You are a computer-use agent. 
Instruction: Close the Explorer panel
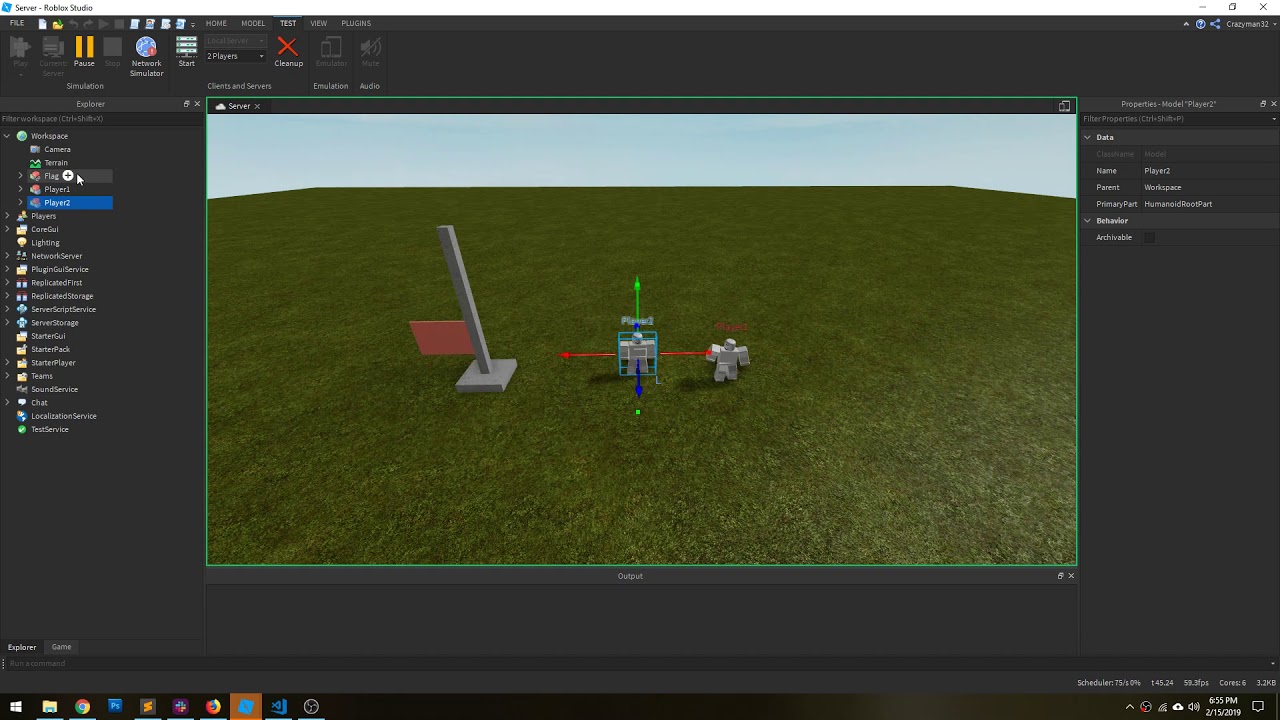[197, 104]
